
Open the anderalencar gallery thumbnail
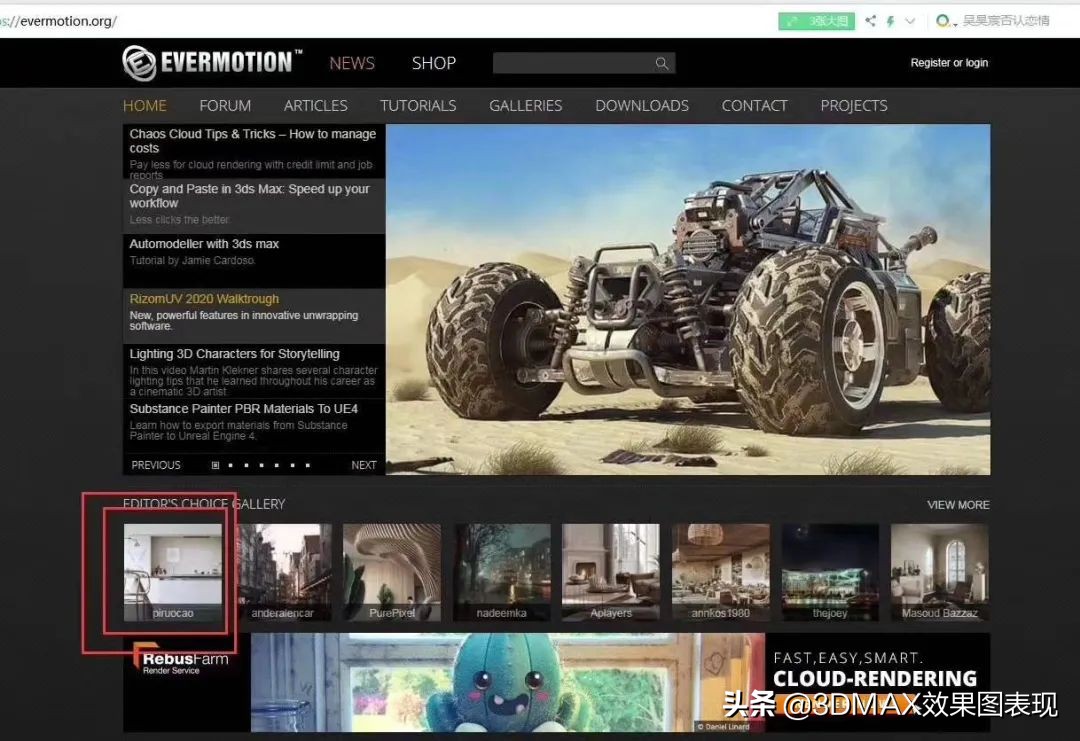point(283,572)
